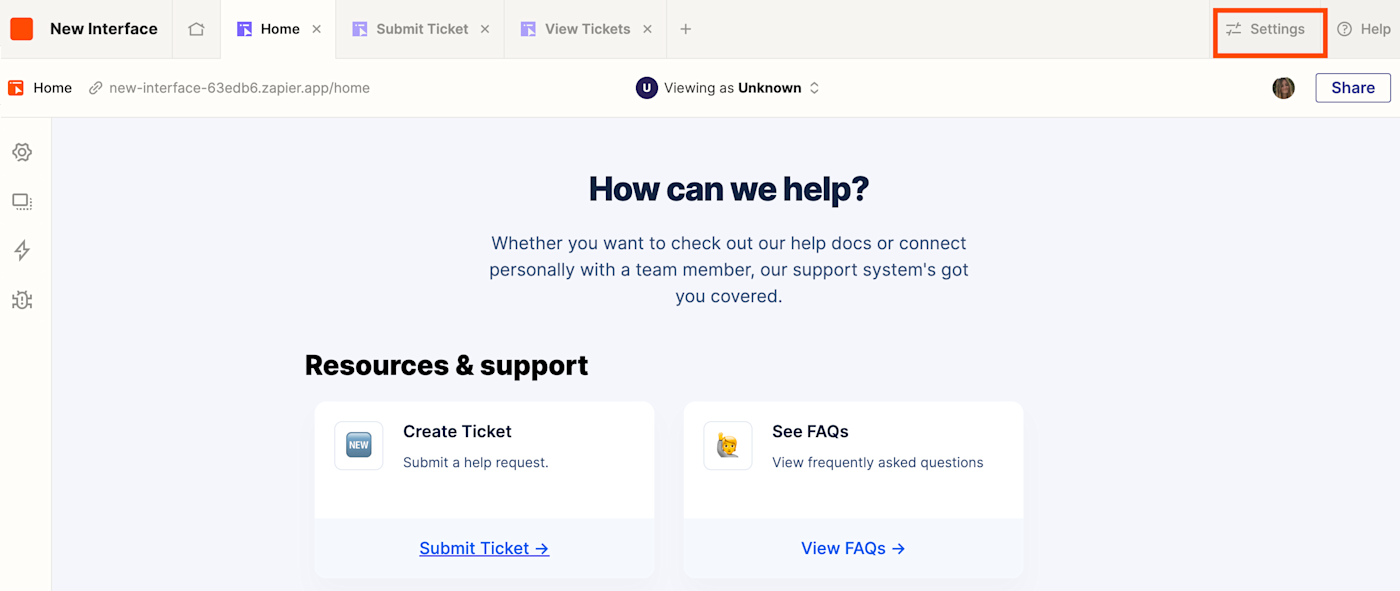Follow the Submit Ticket link
This screenshot has height=591, width=1400.
tap(484, 548)
